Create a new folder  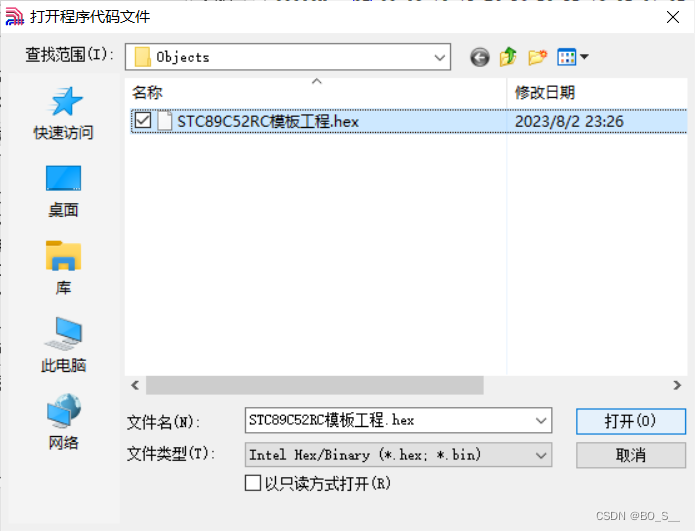pyautogui.click(x=538, y=57)
